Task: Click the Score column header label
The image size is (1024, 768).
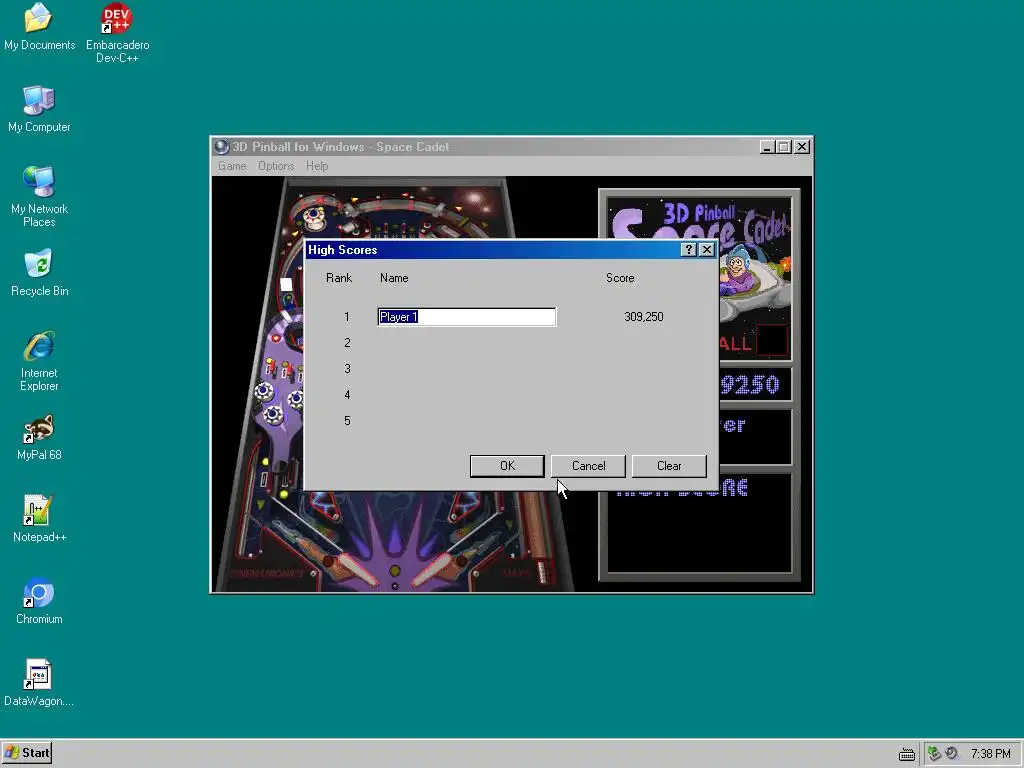Action: [620, 278]
